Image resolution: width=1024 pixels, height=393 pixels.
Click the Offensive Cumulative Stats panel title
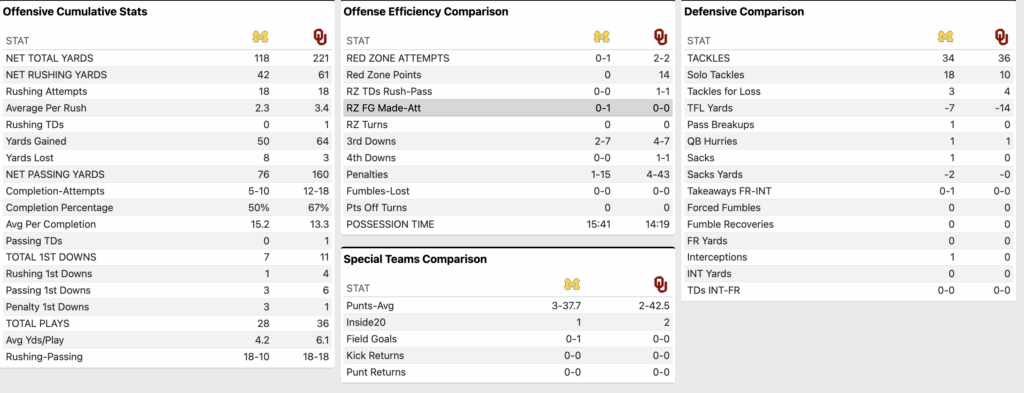pos(75,12)
